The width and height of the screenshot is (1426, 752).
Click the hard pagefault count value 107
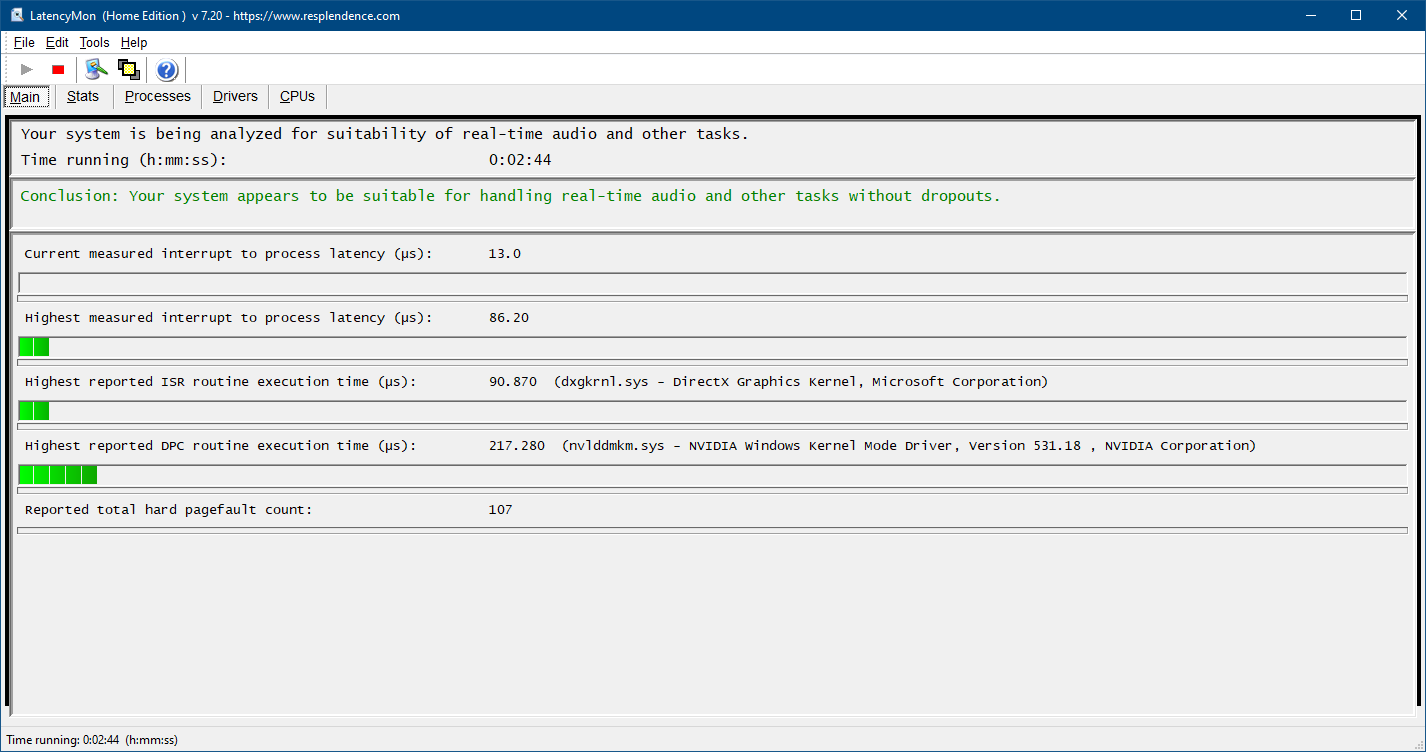(500, 510)
